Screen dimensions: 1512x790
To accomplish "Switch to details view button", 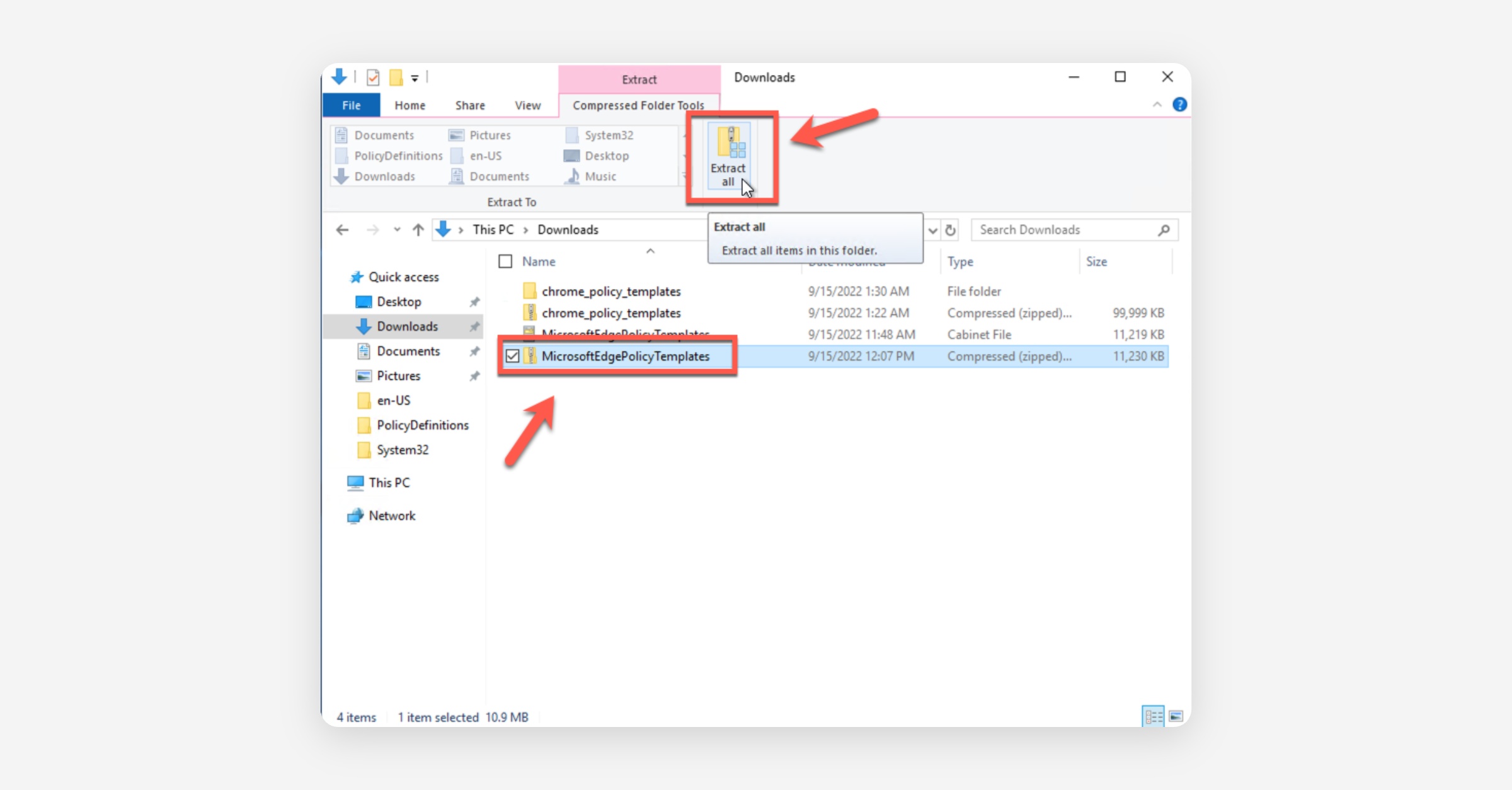I will tap(1153, 716).
